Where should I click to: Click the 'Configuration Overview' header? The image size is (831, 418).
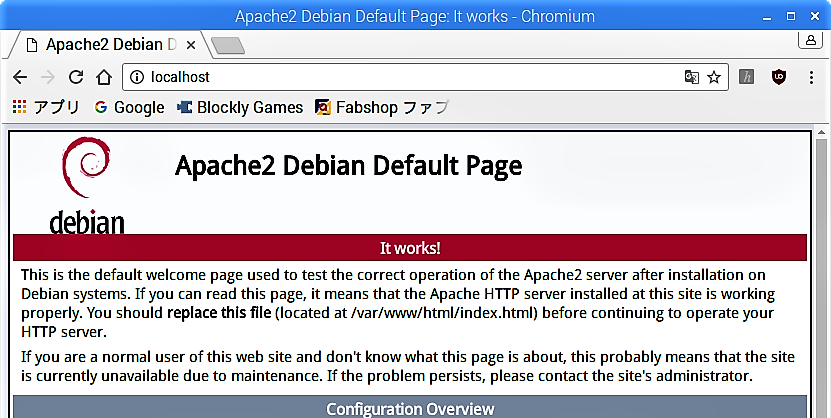point(410,408)
